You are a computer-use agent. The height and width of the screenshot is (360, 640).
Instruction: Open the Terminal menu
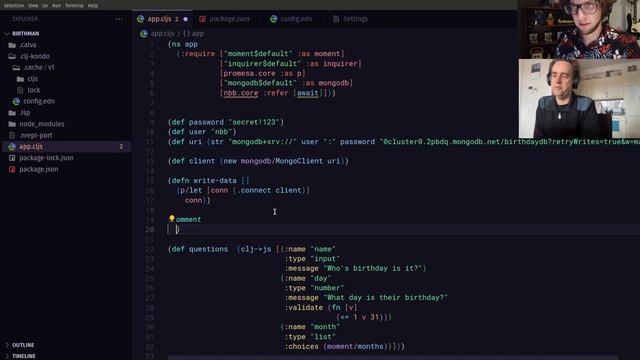point(74,6)
